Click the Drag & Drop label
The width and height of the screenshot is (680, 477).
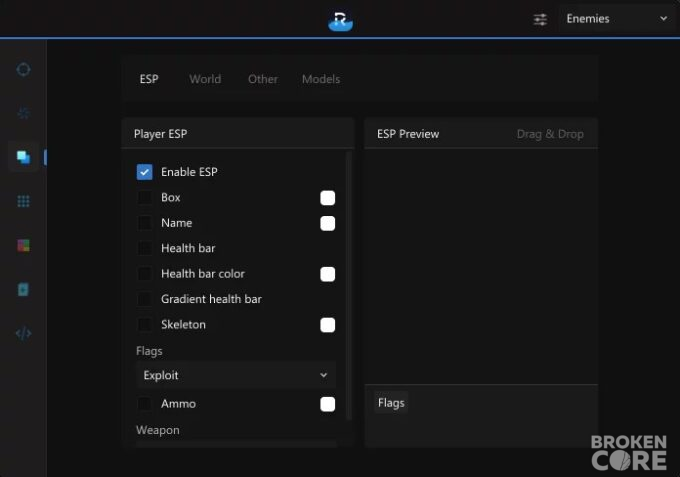tap(550, 134)
